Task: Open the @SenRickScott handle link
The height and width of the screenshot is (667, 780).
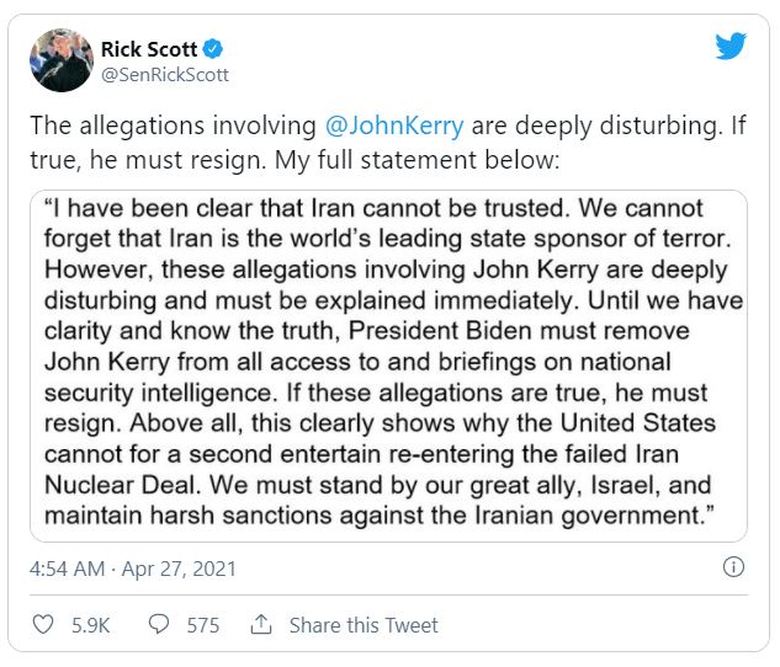Action: (x=165, y=75)
